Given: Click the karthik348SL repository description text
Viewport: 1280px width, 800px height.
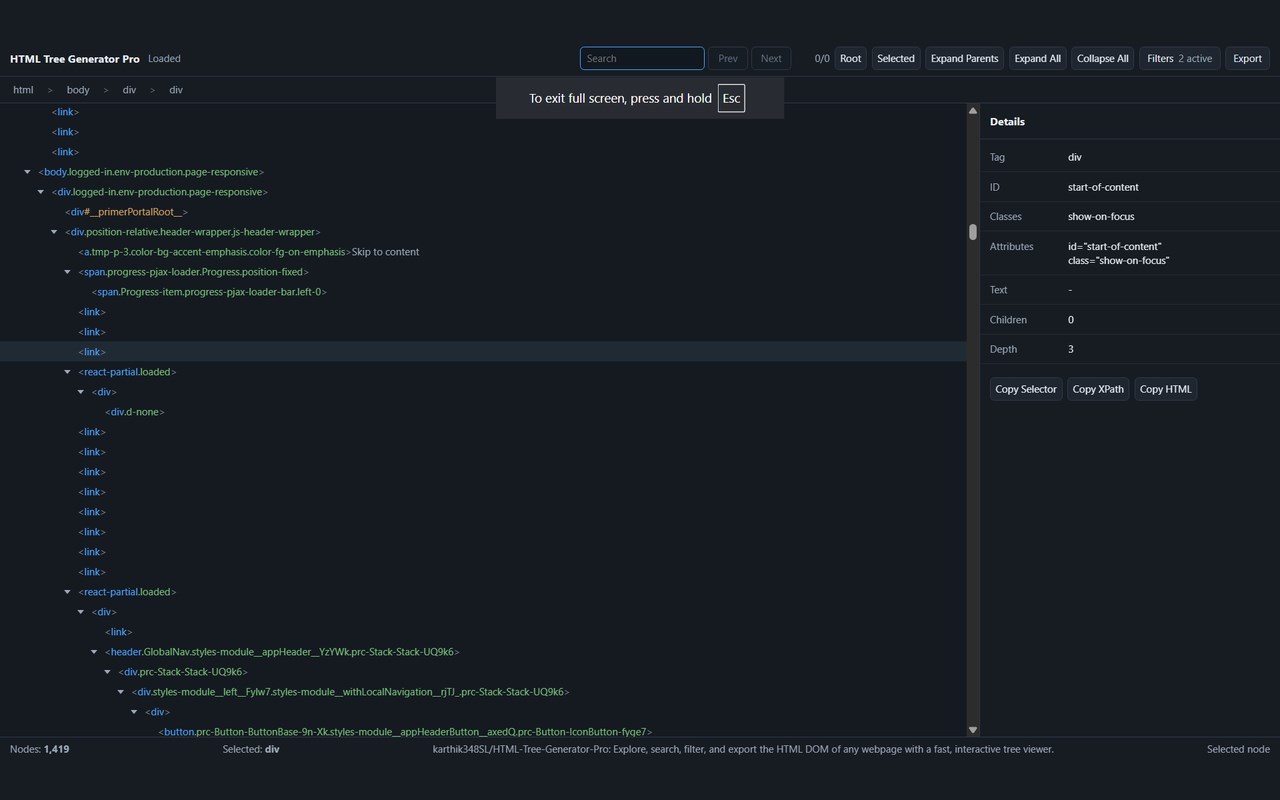Looking at the screenshot, I should pos(743,749).
